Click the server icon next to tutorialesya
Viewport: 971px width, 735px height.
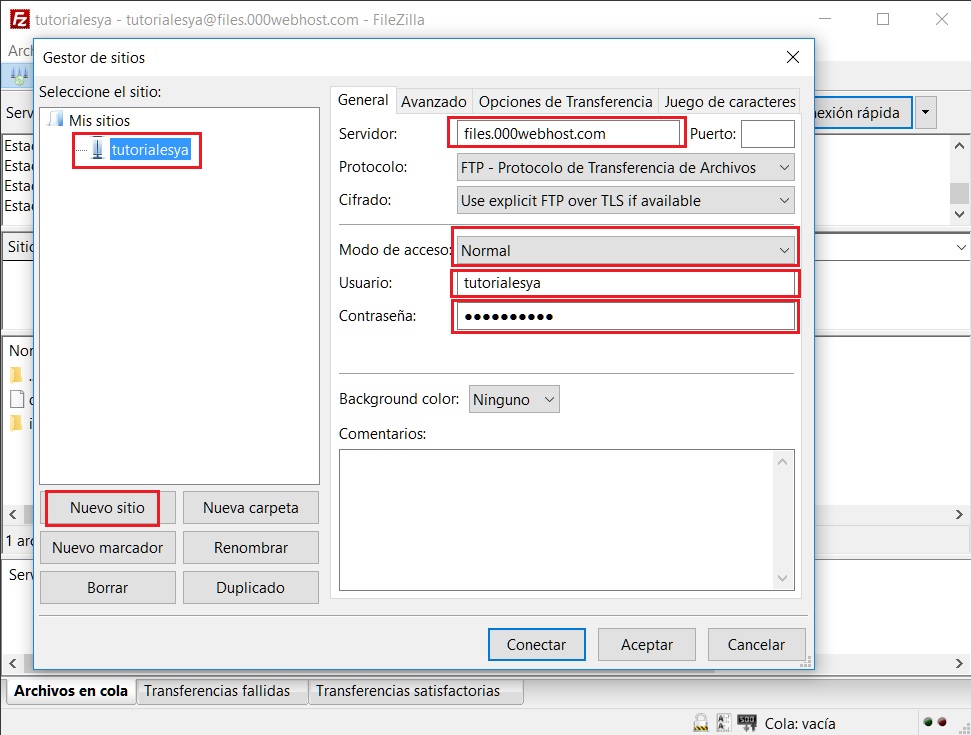coord(97,149)
